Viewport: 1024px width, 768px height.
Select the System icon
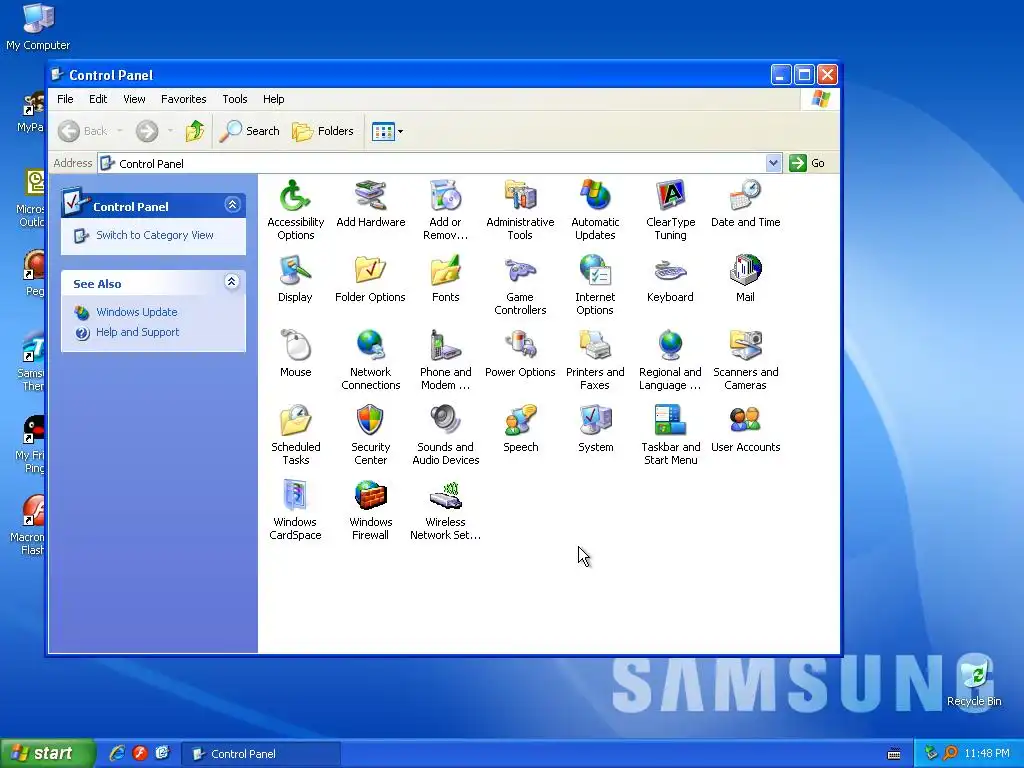pyautogui.click(x=595, y=421)
